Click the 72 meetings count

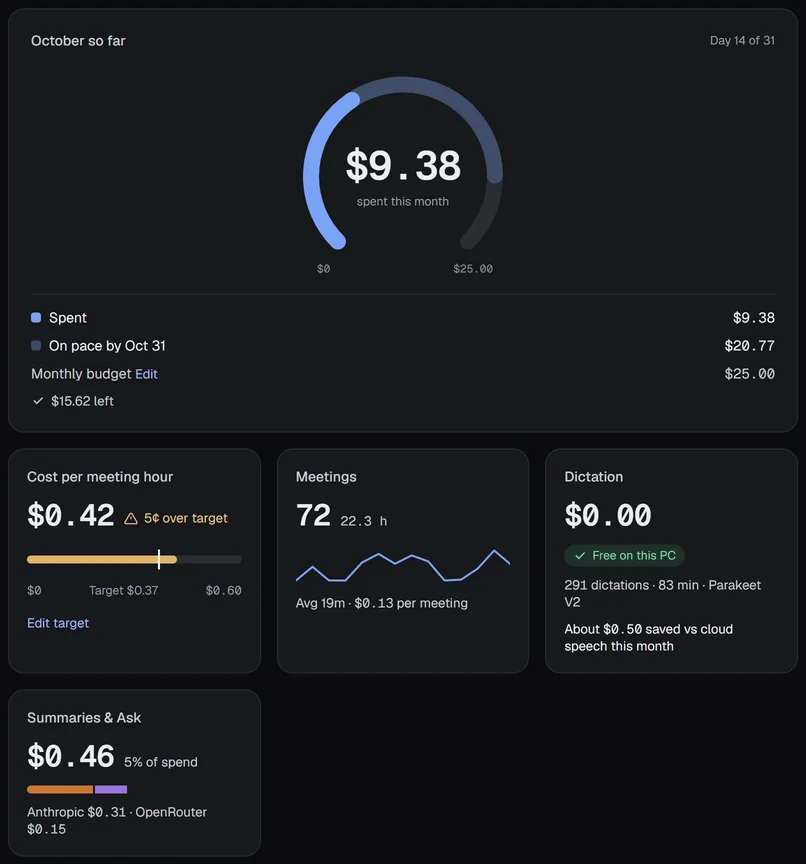[x=313, y=516]
